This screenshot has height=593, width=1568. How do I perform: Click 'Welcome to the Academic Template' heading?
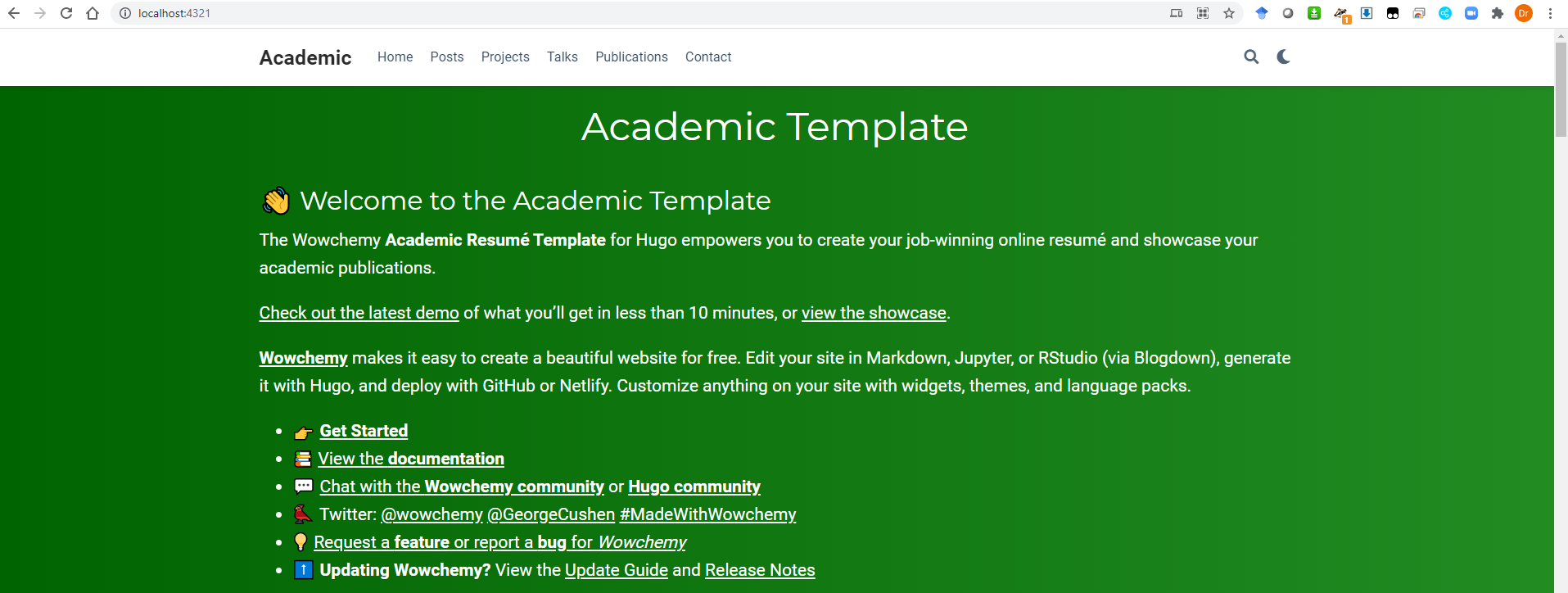point(535,201)
